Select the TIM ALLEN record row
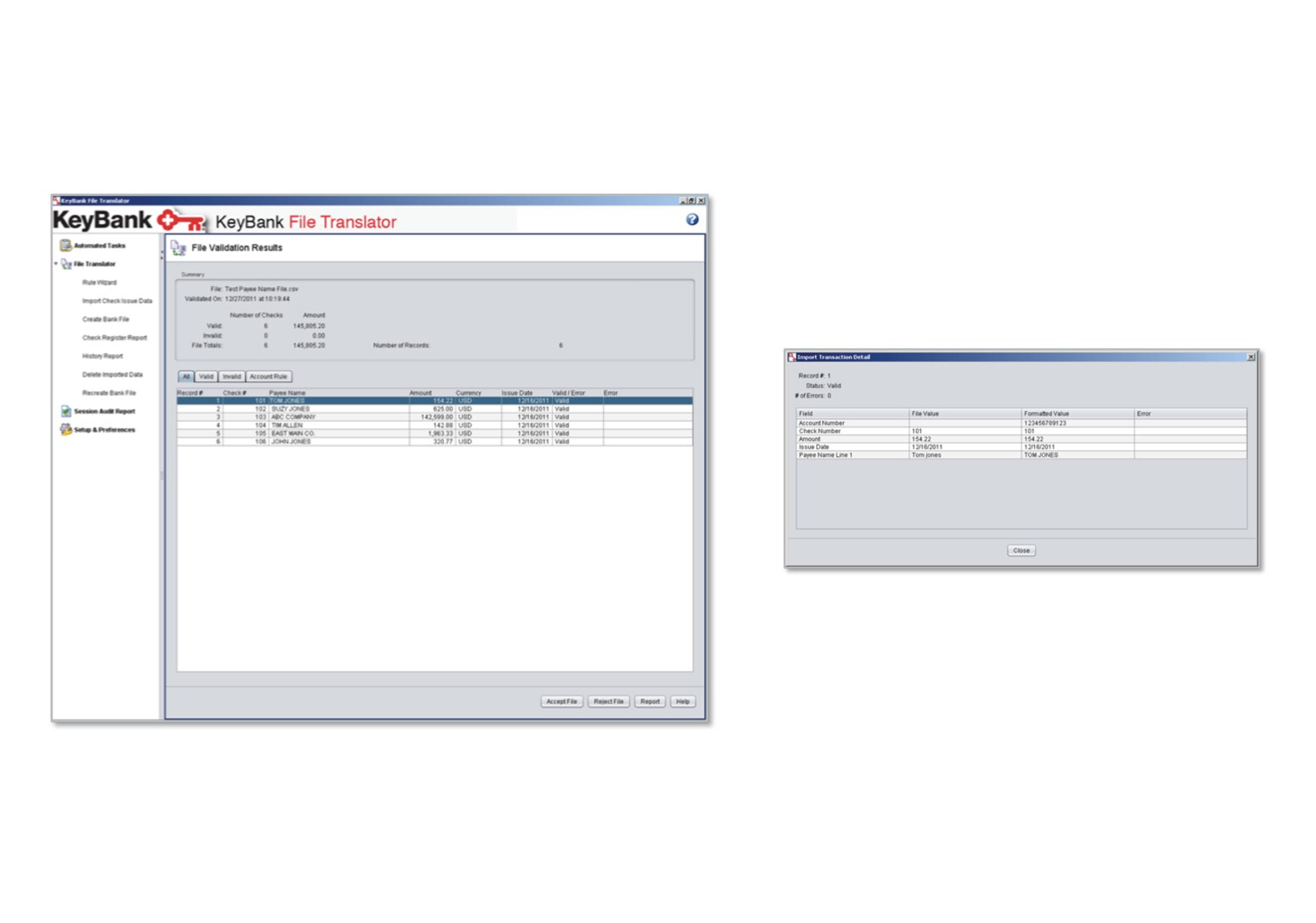This screenshot has height=923, width=1316. [x=434, y=425]
